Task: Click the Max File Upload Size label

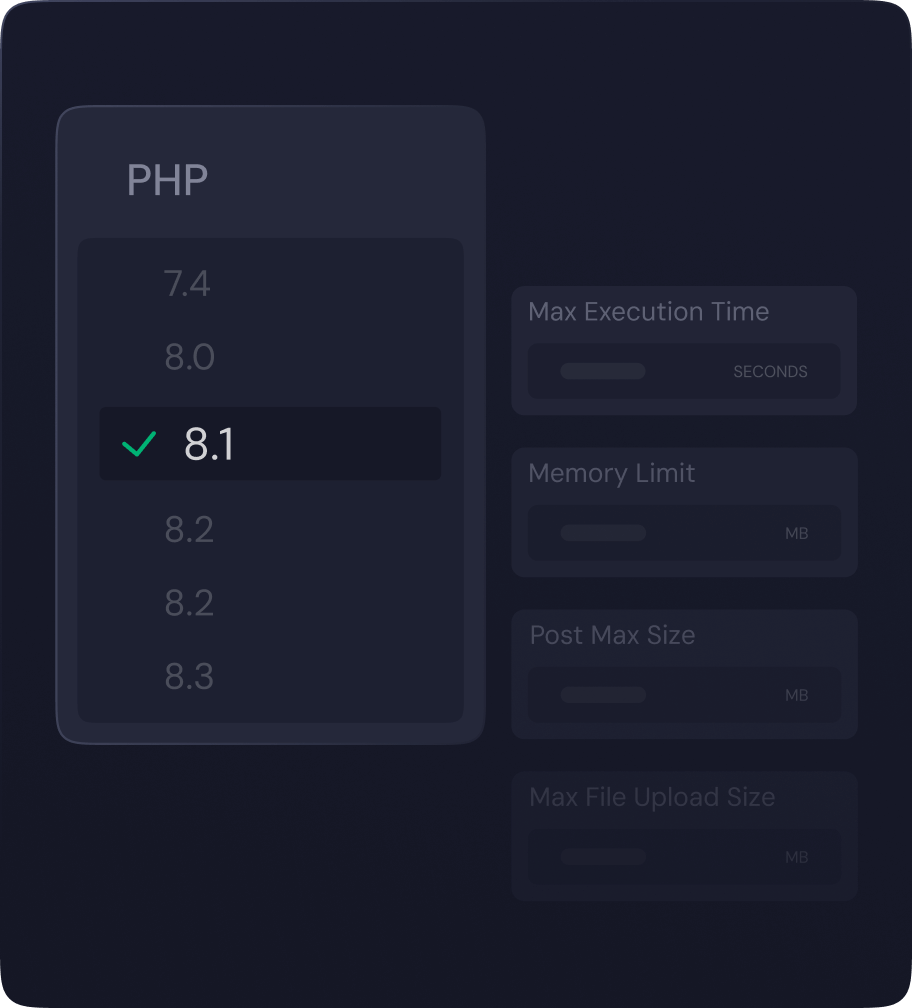Action: click(x=652, y=798)
